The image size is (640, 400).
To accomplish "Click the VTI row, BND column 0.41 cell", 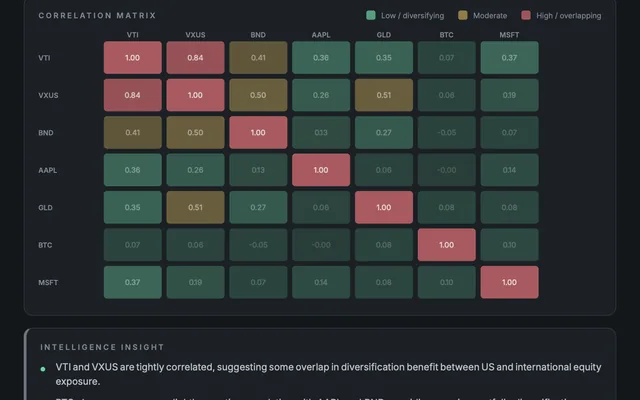I will [258, 58].
